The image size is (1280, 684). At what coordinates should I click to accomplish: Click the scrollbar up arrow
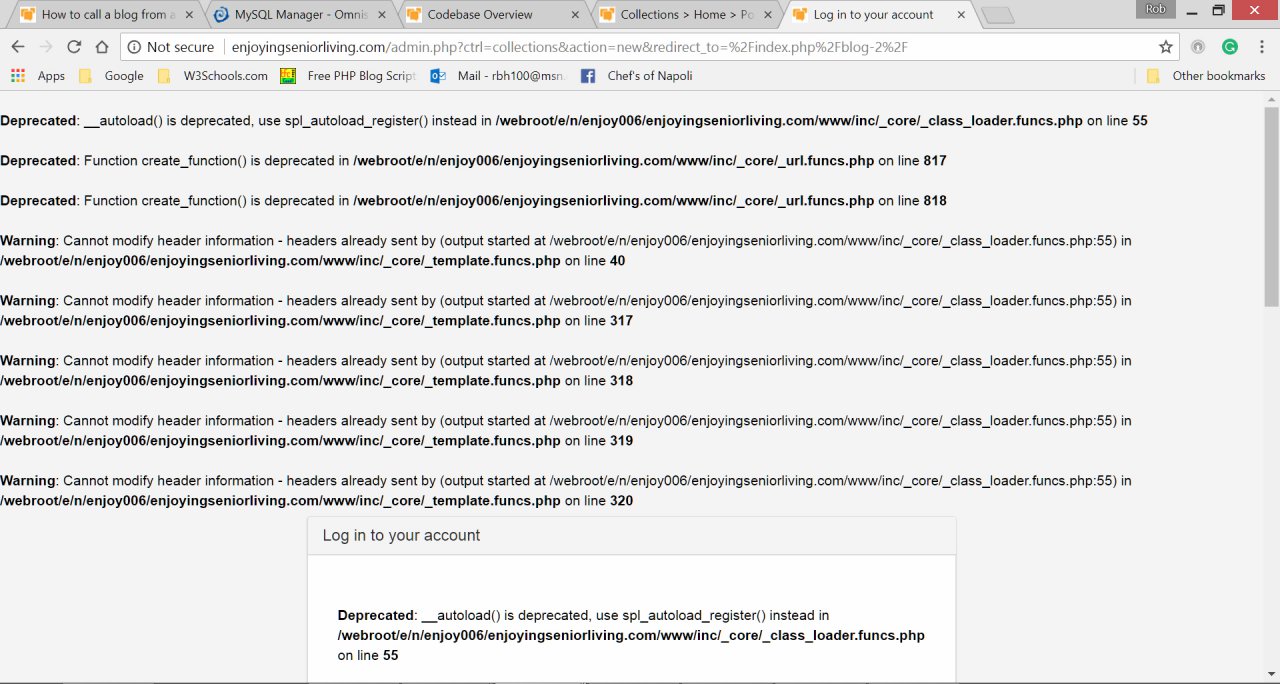point(1272,99)
